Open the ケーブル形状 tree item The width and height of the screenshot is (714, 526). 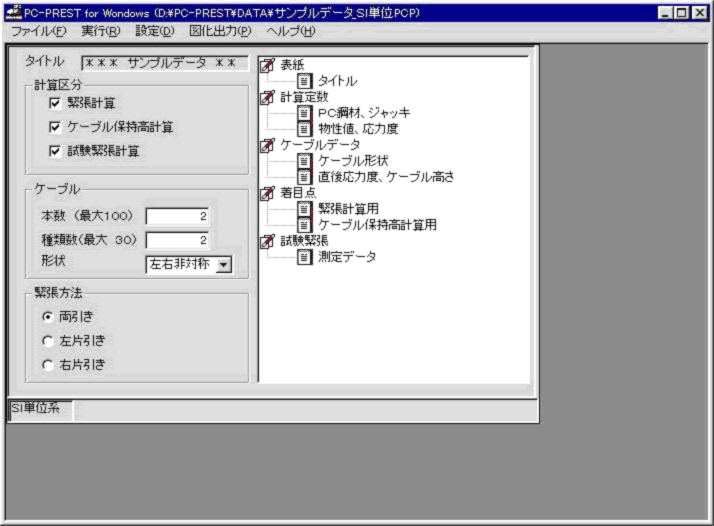[x=353, y=161]
